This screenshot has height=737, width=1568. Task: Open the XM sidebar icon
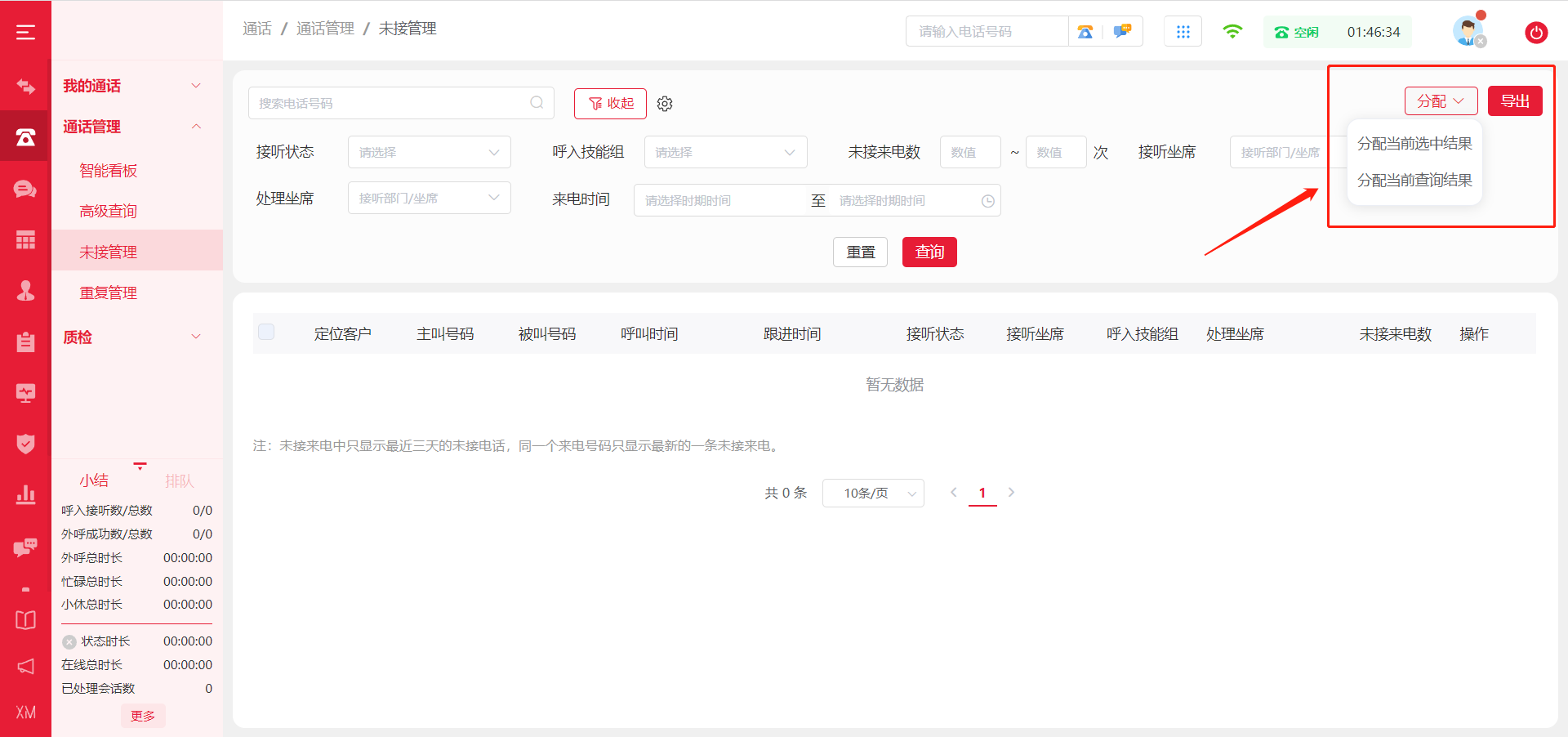click(x=25, y=712)
